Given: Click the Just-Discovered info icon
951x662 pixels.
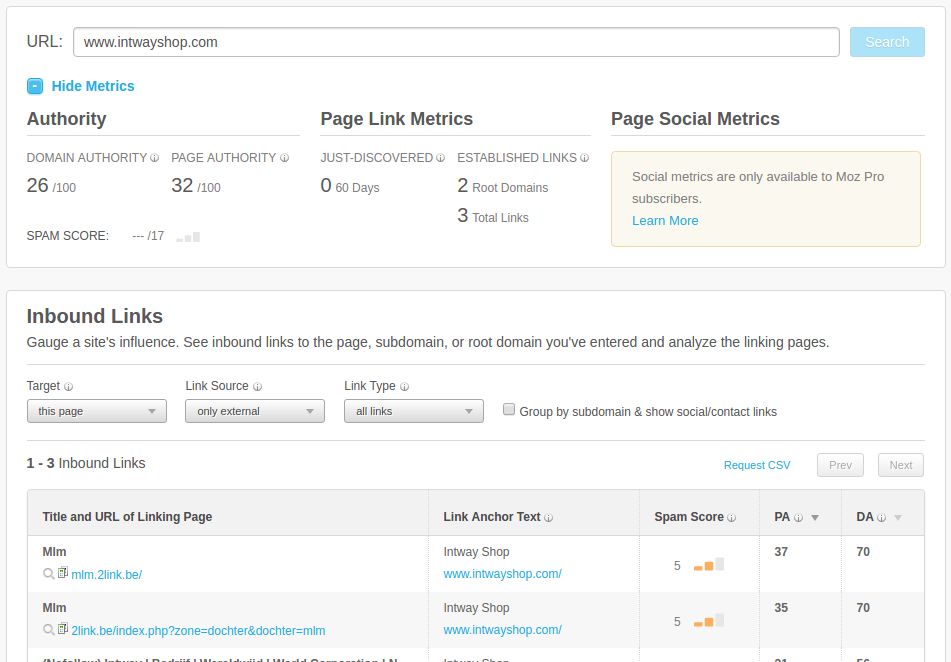Looking at the screenshot, I should pos(441,158).
